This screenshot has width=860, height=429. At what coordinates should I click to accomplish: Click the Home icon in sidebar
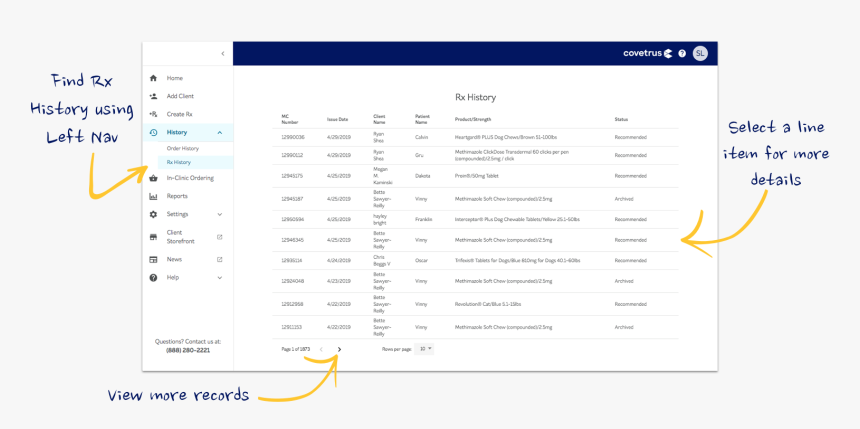tap(153, 78)
